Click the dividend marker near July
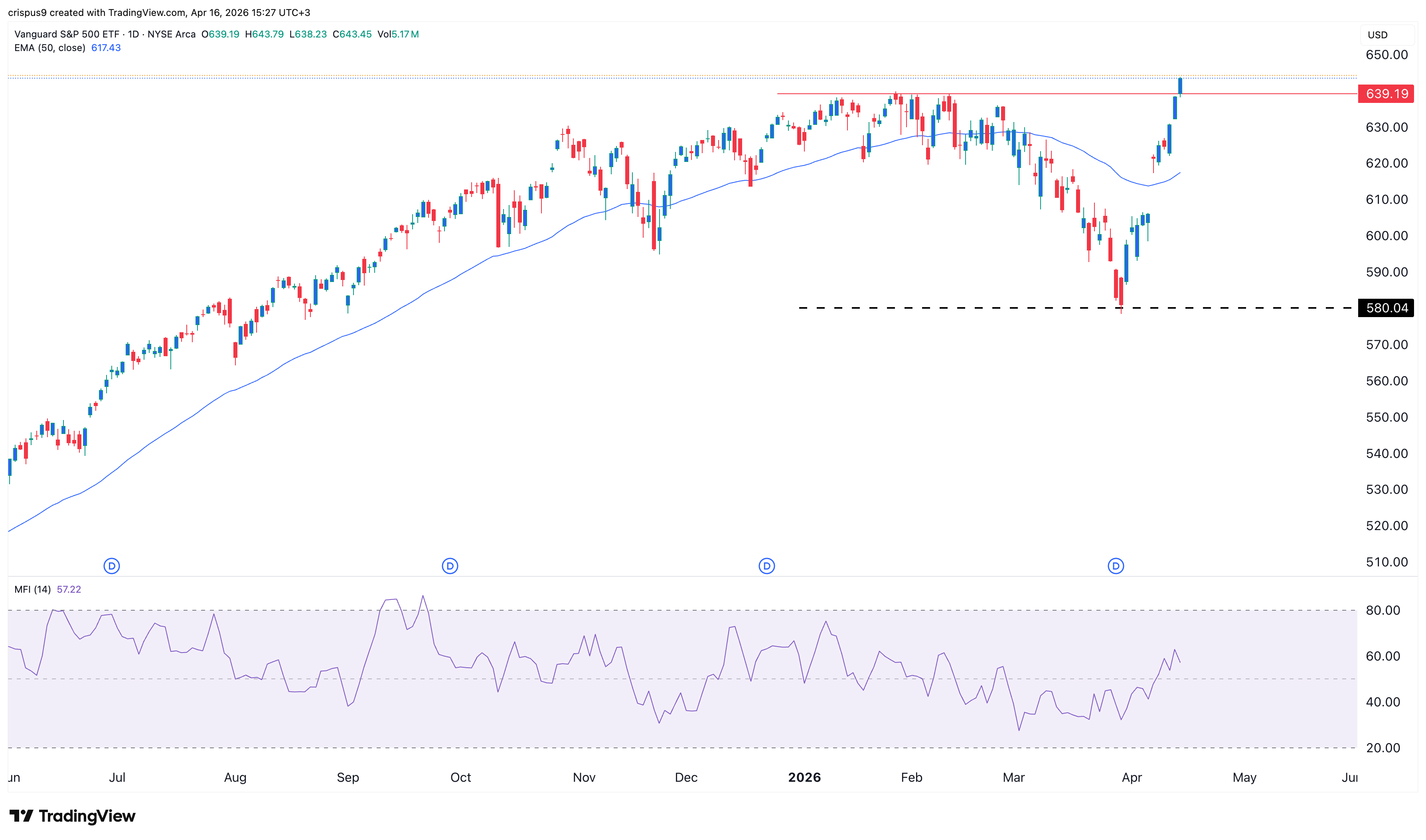This screenshot has height=840, width=1426. pyautogui.click(x=112, y=566)
